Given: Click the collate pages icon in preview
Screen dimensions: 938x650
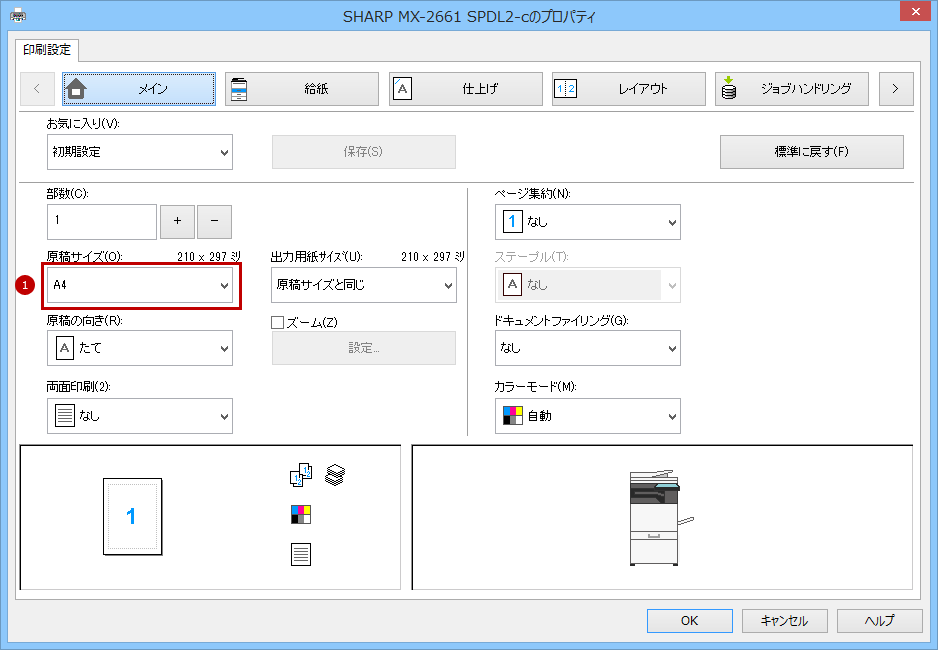Looking at the screenshot, I should click(301, 475).
